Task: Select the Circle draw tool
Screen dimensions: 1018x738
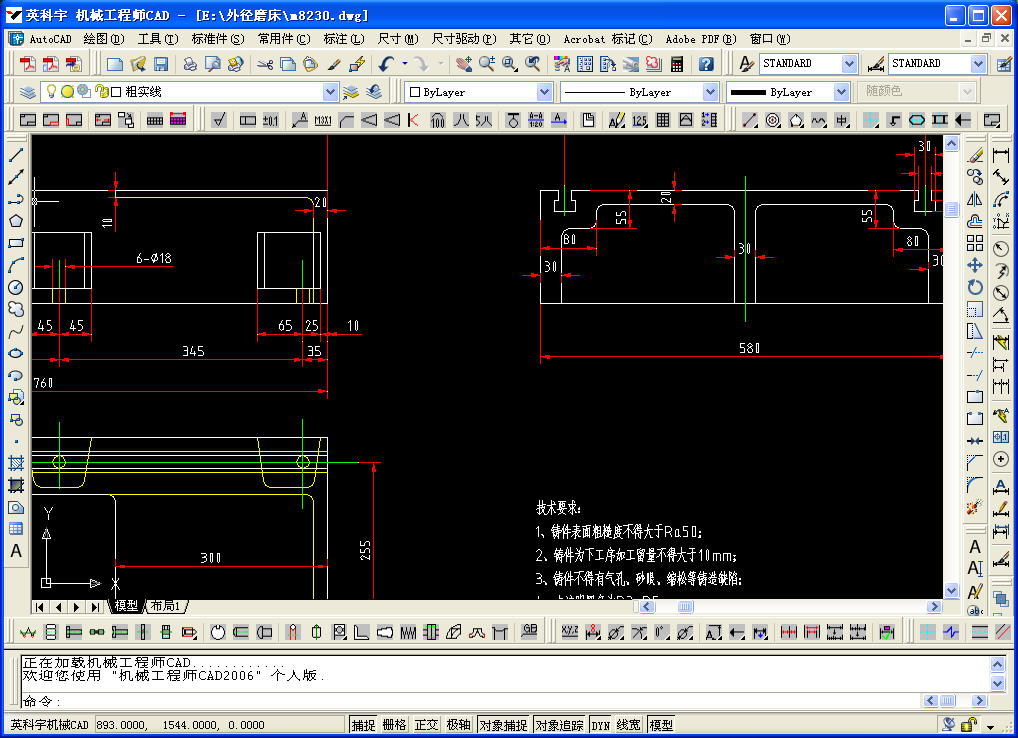Action: pos(16,288)
